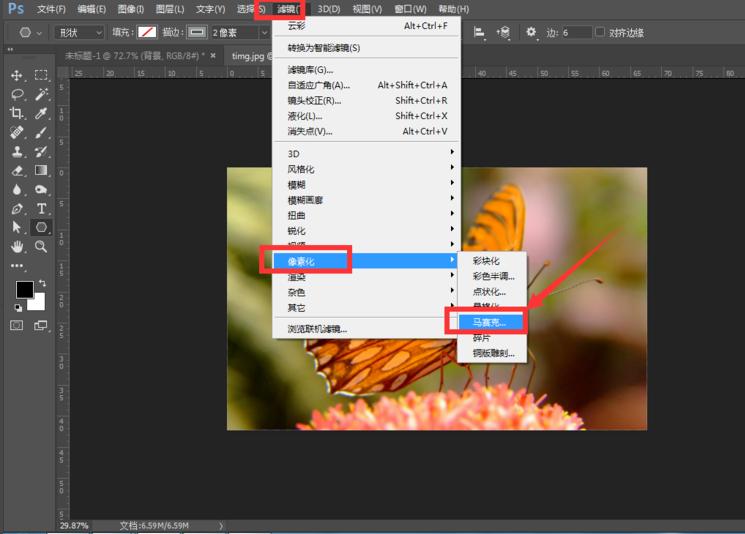Open the 窗口(W) menu
Viewport: 745px width, 534px height.
[410, 9]
